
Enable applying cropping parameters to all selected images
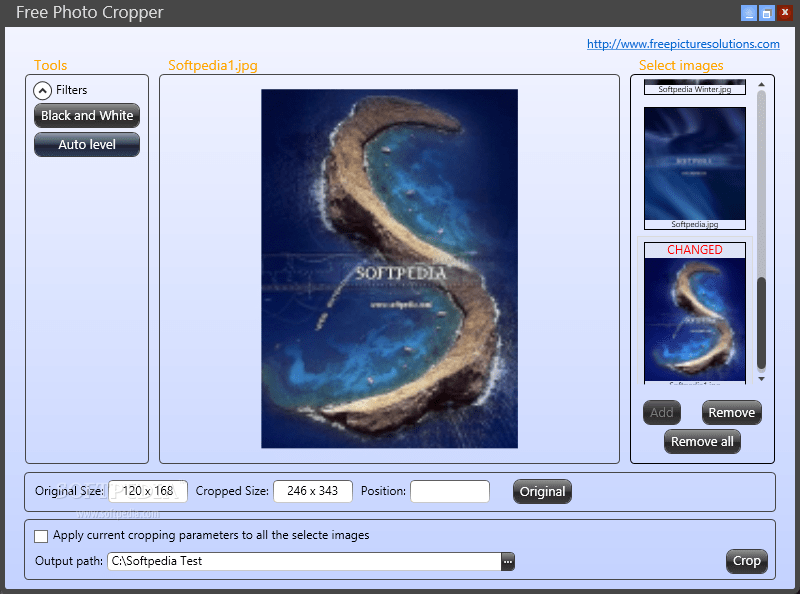[x=40, y=536]
